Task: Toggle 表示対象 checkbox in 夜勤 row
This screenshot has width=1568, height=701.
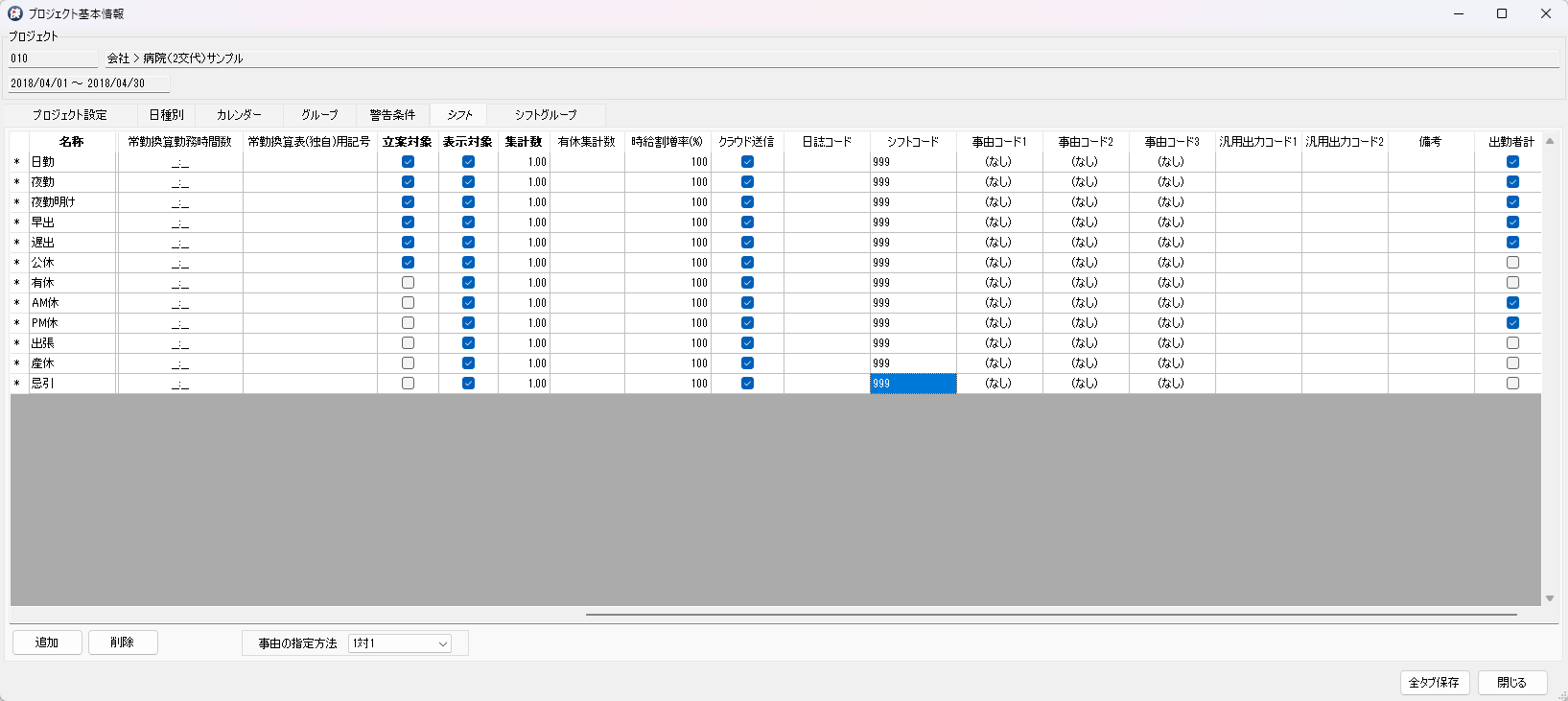Action: coord(468,182)
